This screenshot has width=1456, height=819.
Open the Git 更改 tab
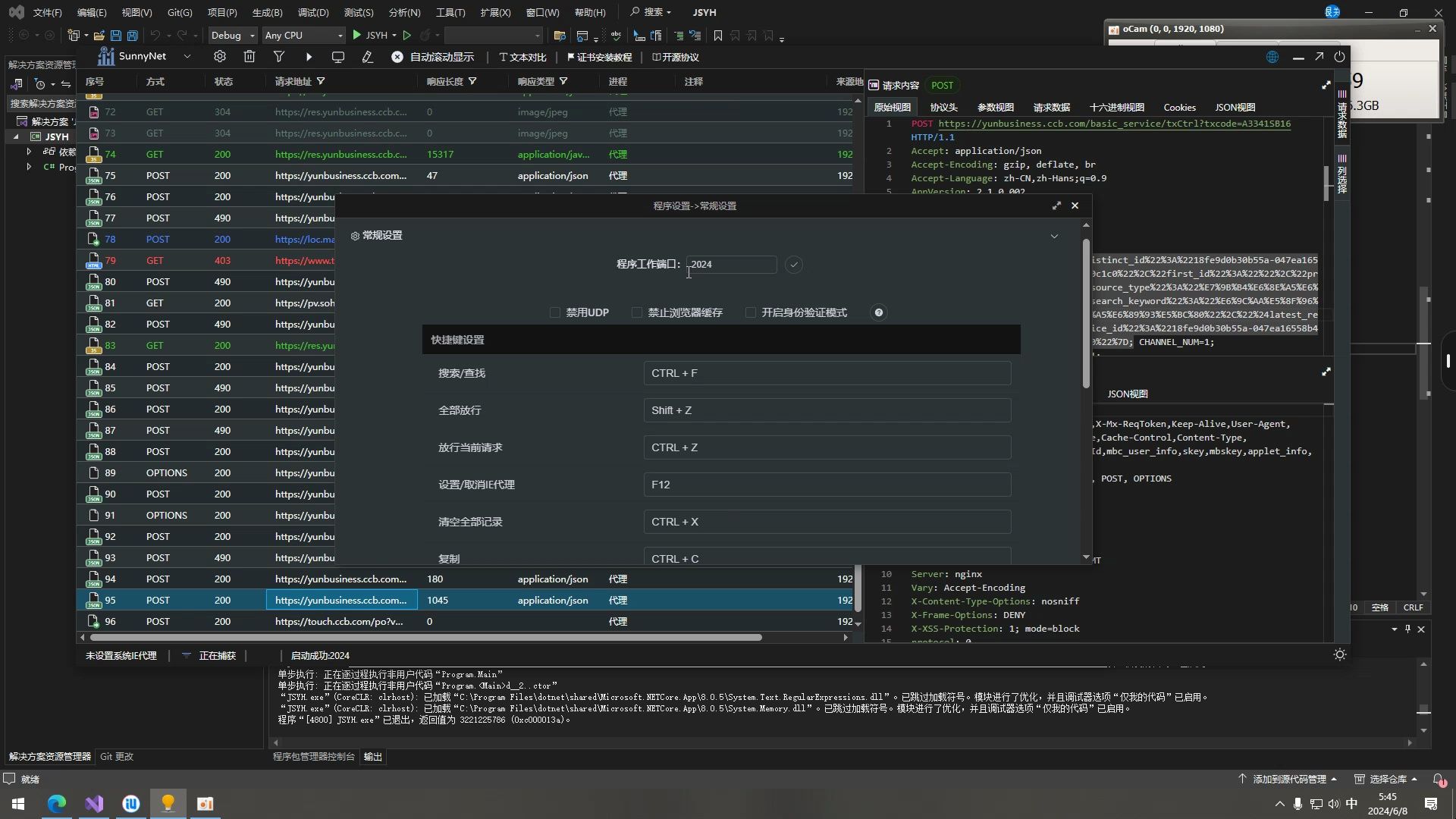117,756
